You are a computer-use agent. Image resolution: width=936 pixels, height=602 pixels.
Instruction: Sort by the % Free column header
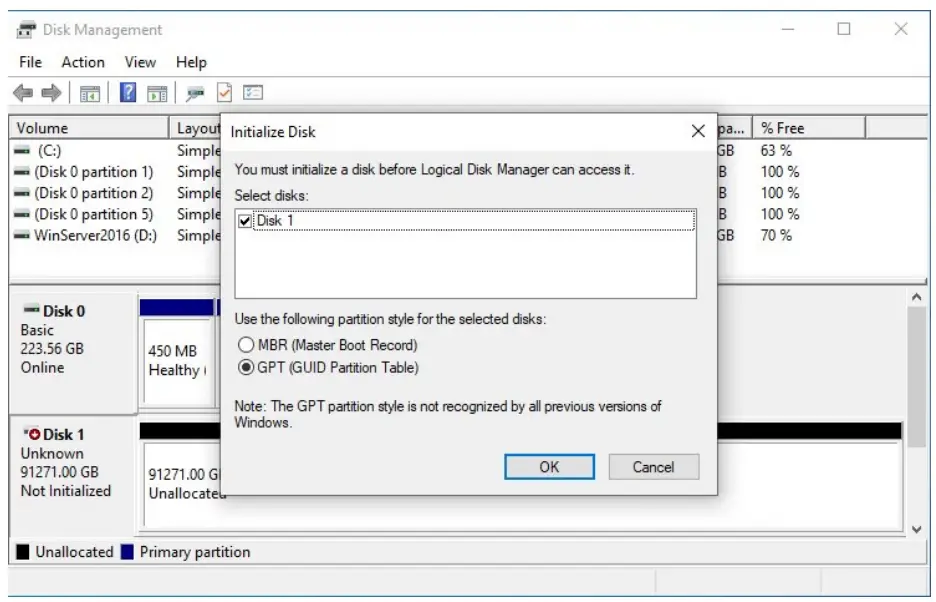808,128
